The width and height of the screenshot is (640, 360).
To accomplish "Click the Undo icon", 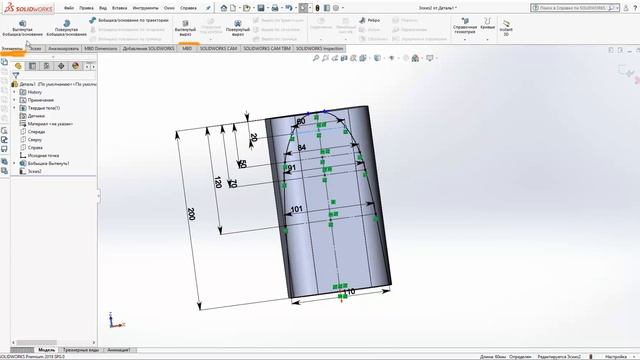I will [x=289, y=8].
